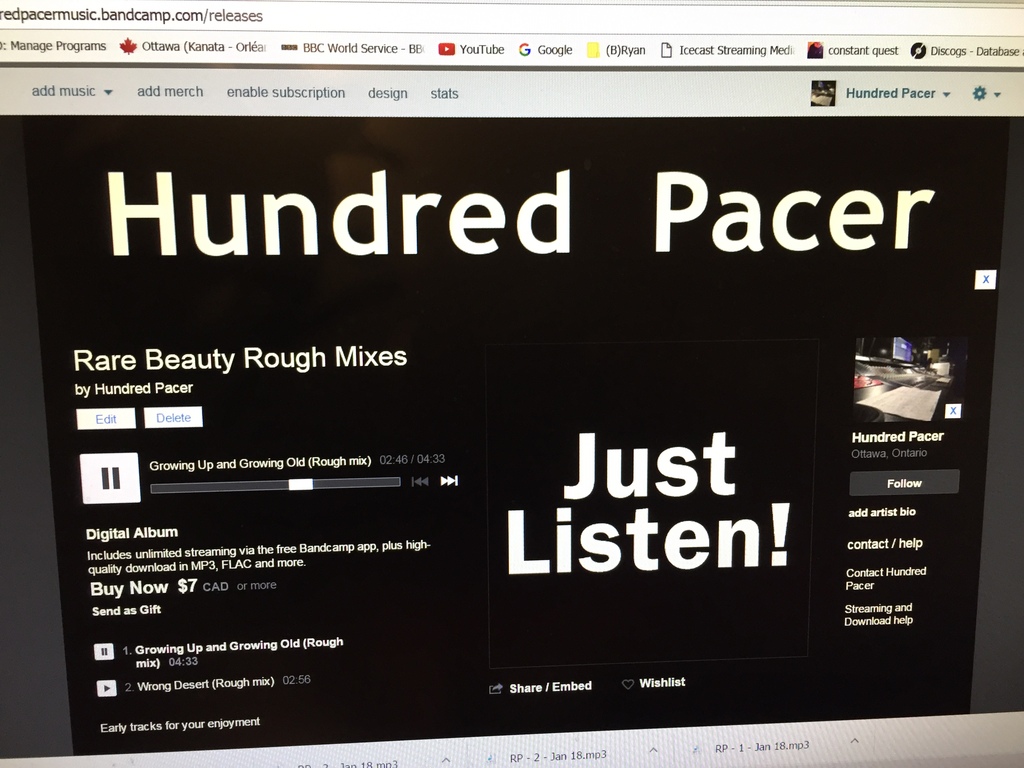Open the Ottawa weather bookmark
The image size is (1024, 768).
[193, 46]
